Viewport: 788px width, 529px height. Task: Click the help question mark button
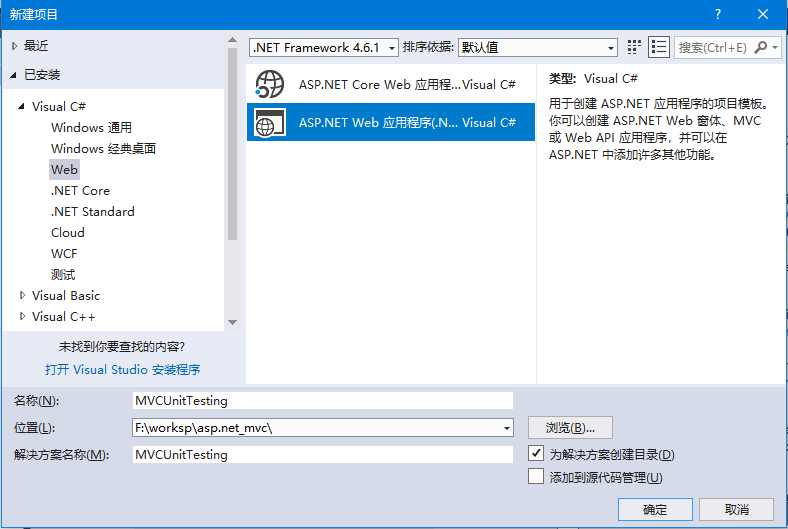(x=717, y=14)
